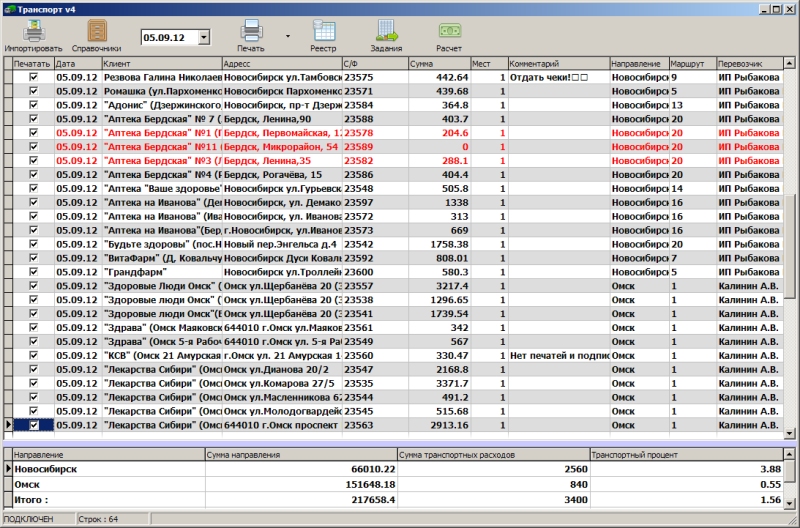Click route cell 13 in Адонис row

(x=692, y=105)
